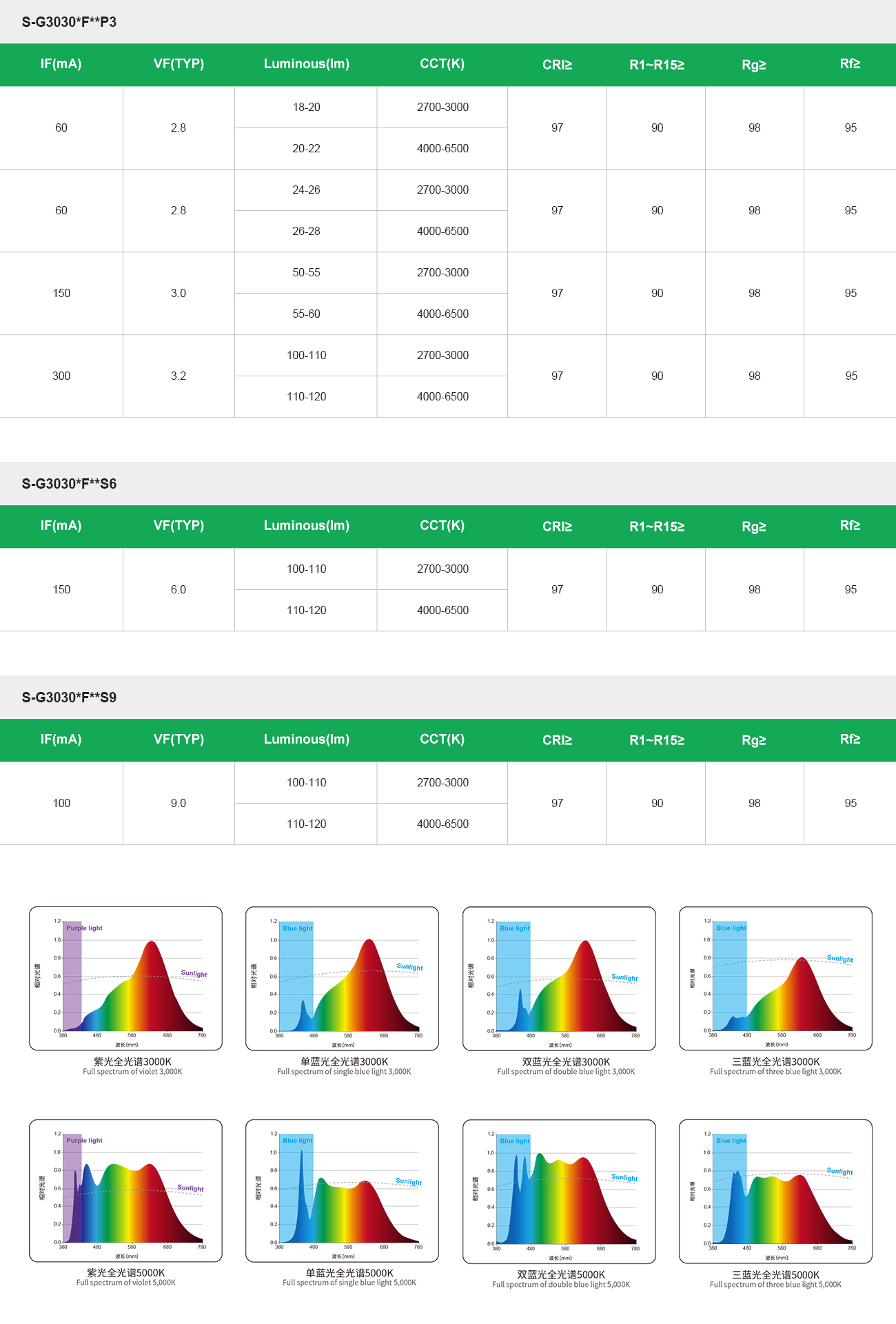The image size is (896, 1324).
Task: Click the 300 mA current cell
Action: point(61,376)
